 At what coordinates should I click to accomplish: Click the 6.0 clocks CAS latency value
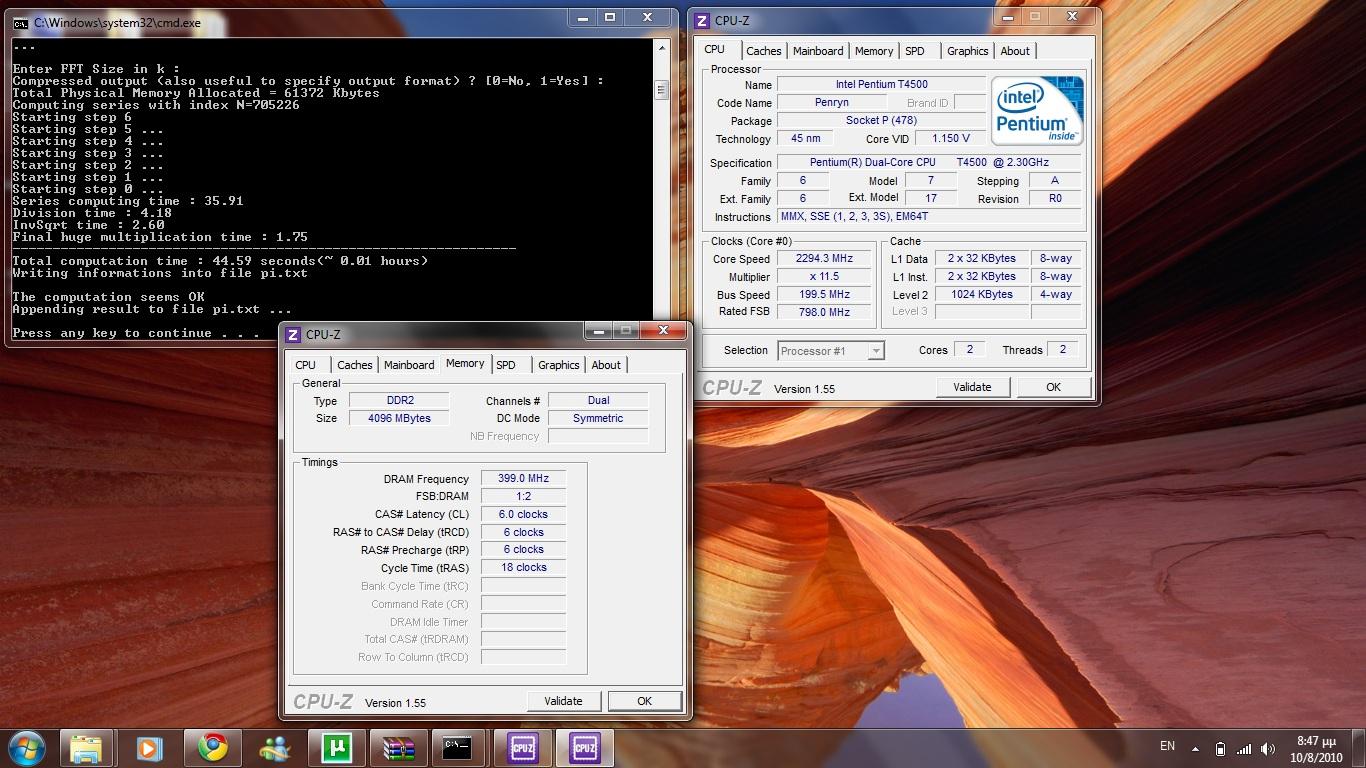pyautogui.click(x=523, y=514)
